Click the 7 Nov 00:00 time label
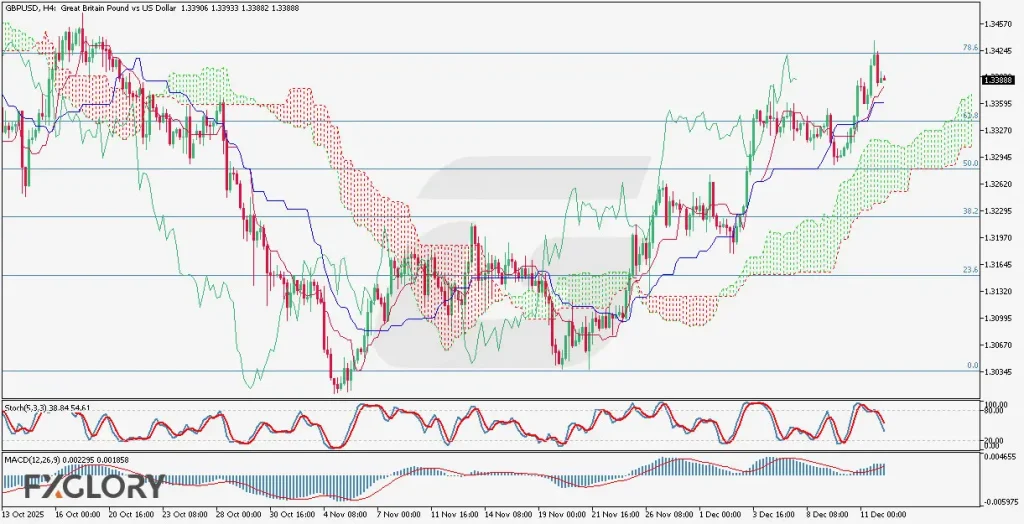This screenshot has height=524, width=1024. point(400,515)
